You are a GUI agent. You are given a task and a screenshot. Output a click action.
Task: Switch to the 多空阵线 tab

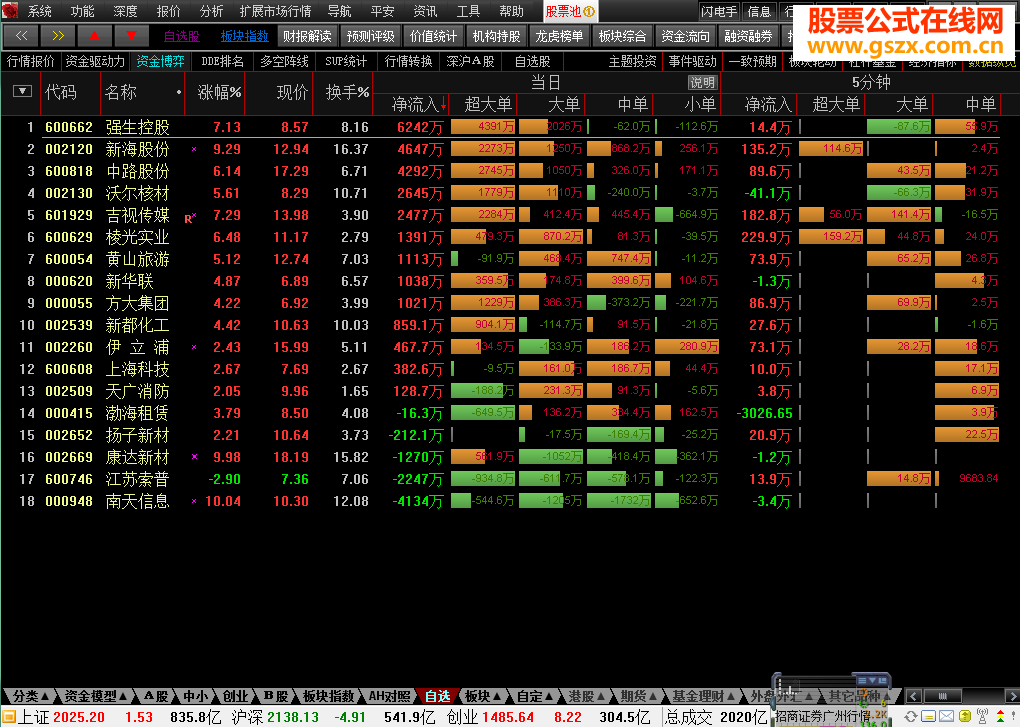tap(284, 61)
